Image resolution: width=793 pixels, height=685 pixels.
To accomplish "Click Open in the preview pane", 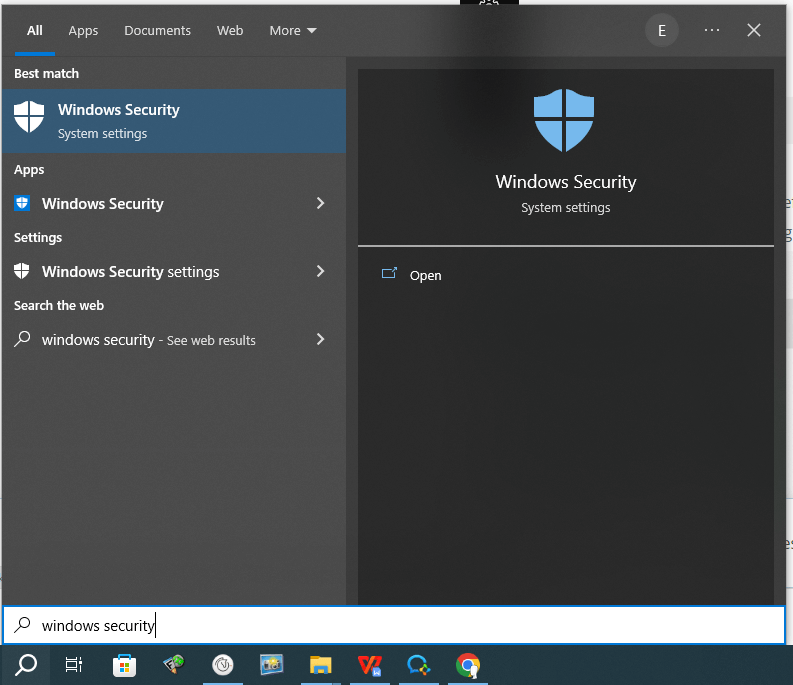I will 425,276.
